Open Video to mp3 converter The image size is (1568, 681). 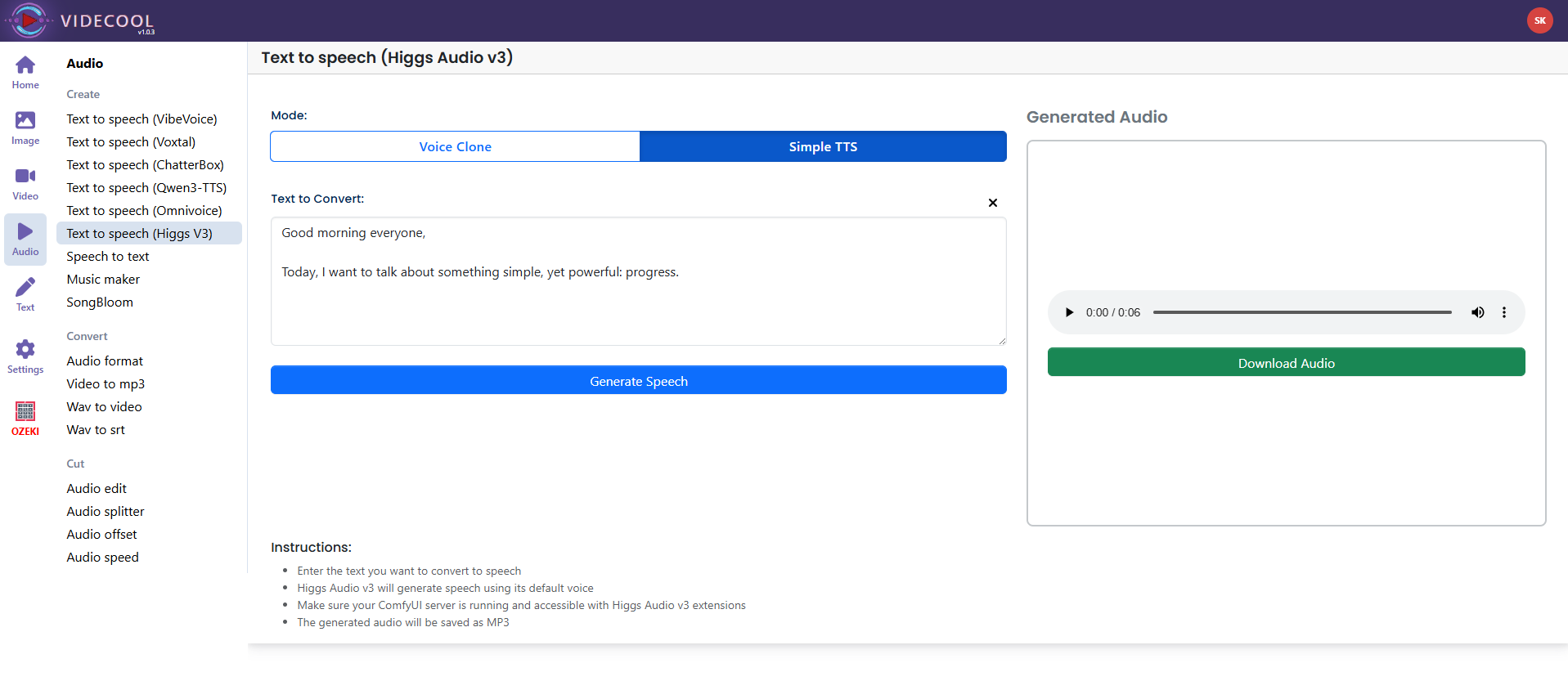pos(106,384)
